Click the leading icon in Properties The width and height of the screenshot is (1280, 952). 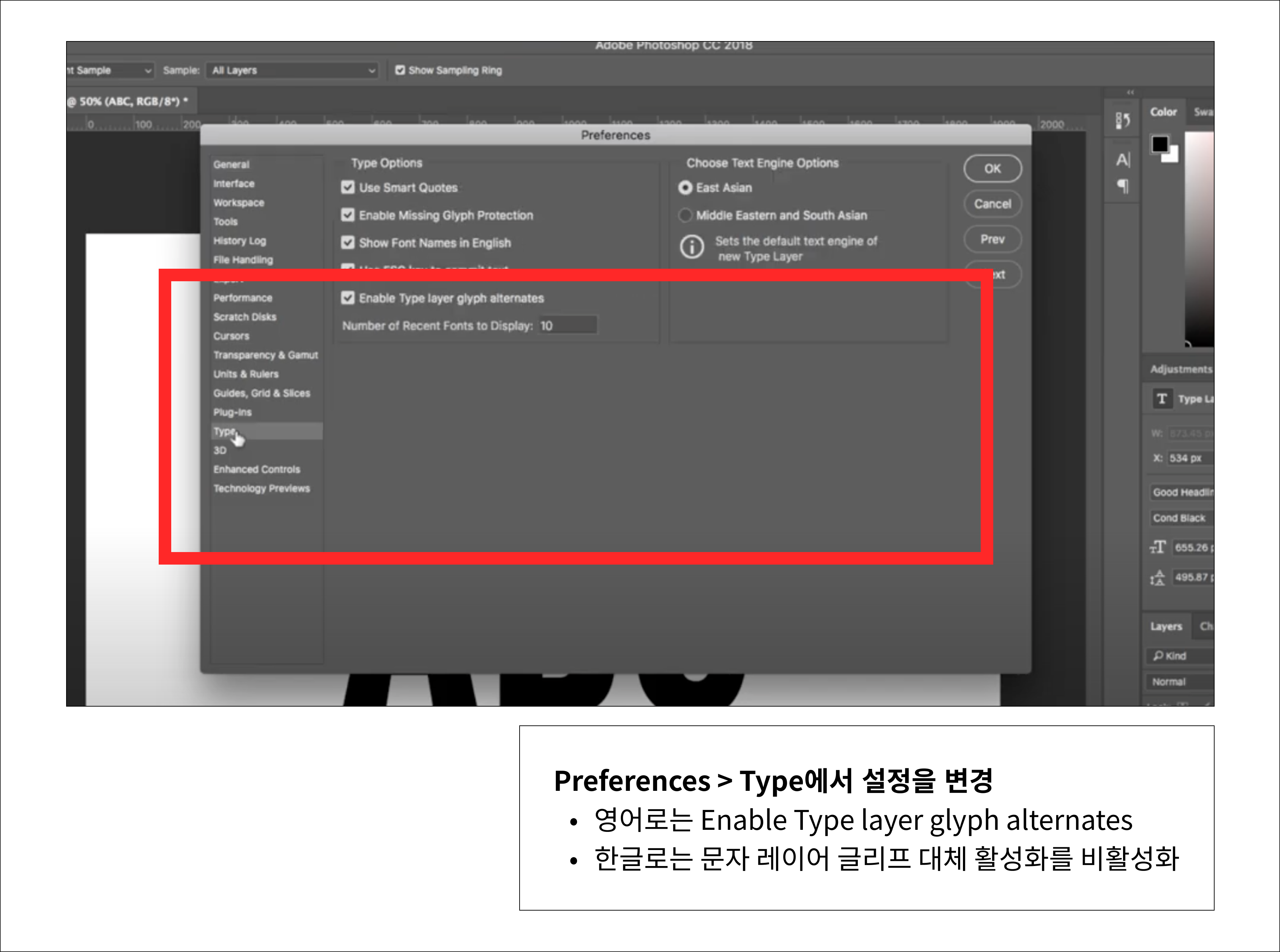1158,577
